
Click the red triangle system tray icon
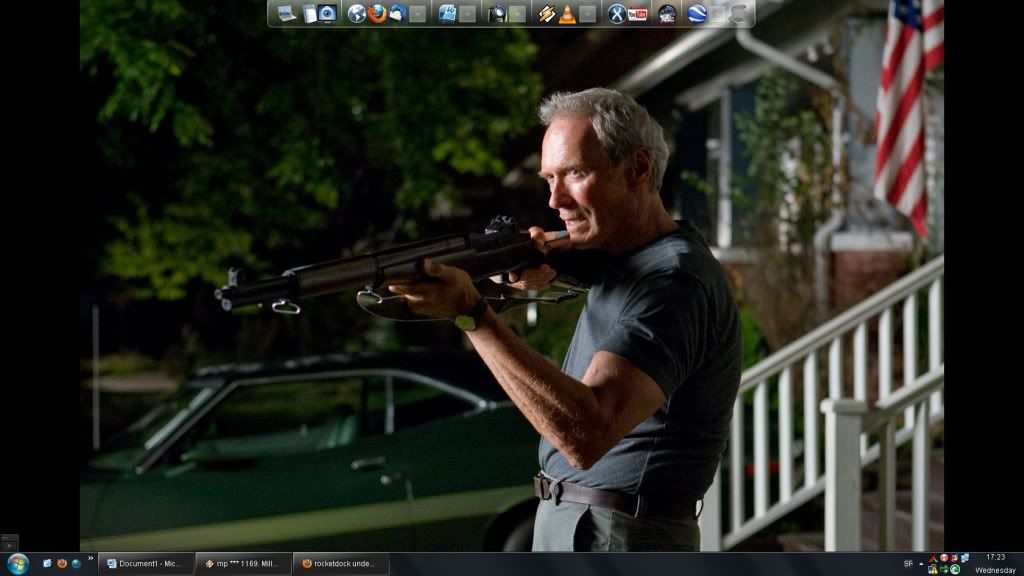pyautogui.click(x=933, y=558)
